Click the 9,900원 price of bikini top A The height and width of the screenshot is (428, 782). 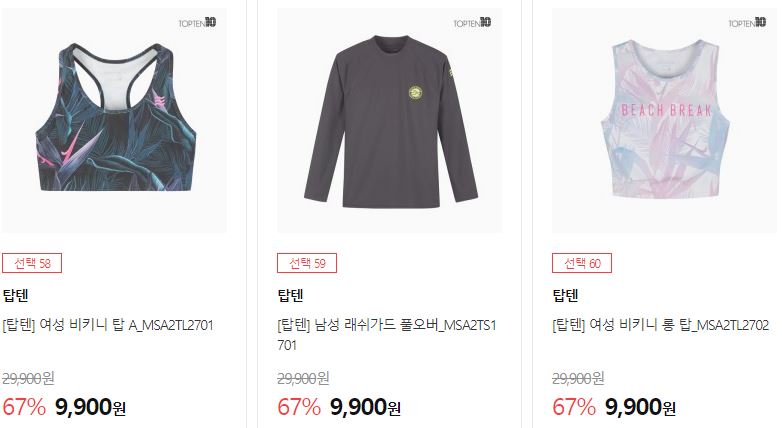point(90,407)
